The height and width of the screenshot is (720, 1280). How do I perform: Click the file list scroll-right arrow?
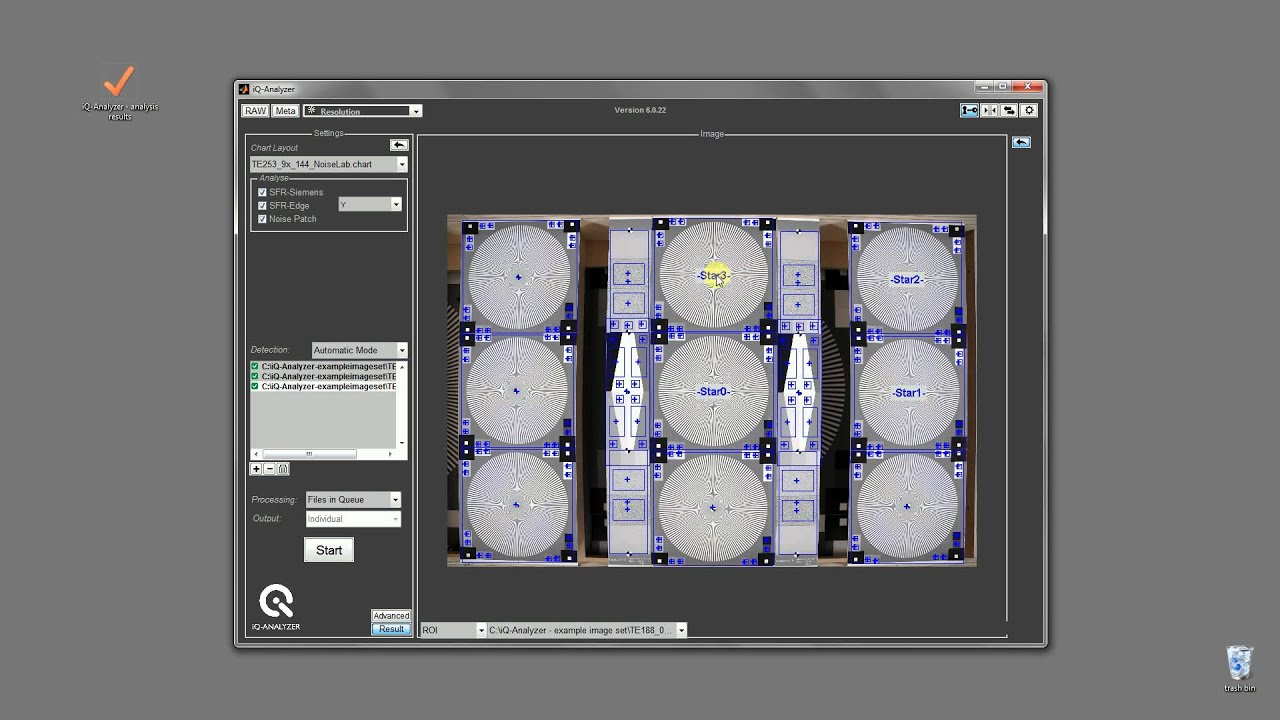390,454
